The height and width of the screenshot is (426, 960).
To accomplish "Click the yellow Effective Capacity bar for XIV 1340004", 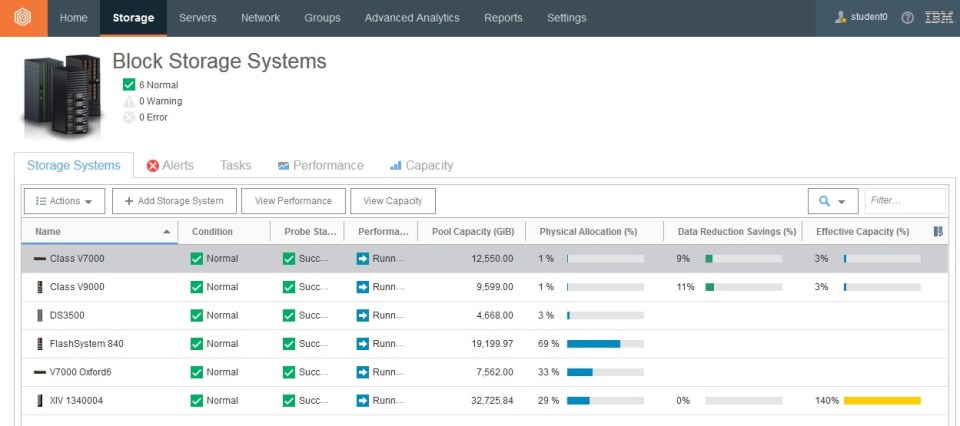I will (881, 401).
